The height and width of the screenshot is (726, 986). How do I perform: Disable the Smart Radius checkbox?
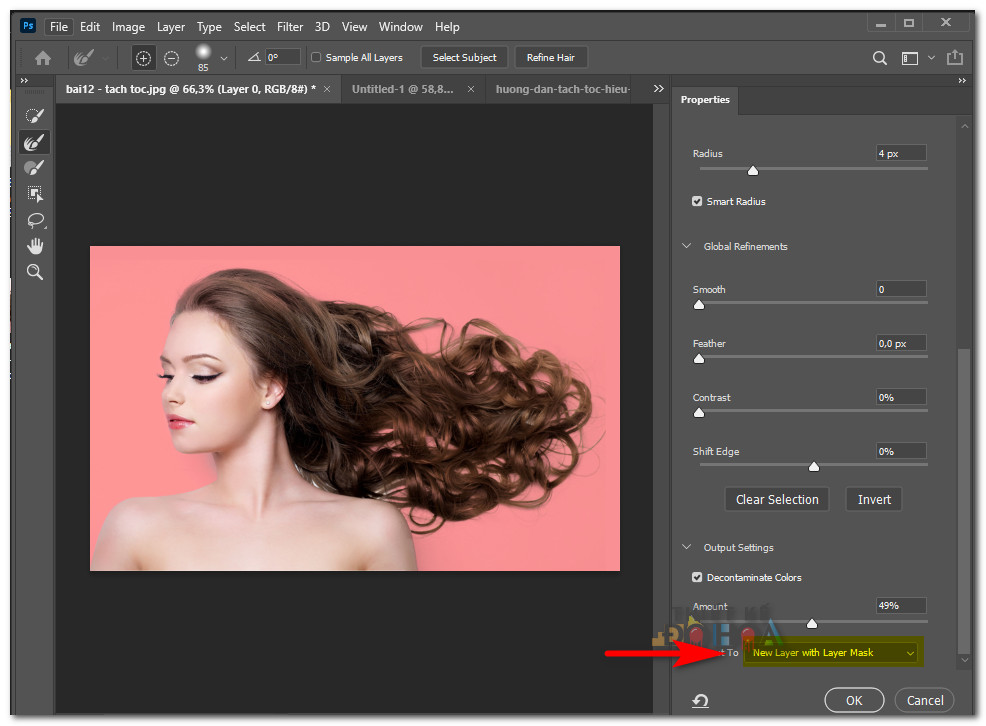pos(696,201)
